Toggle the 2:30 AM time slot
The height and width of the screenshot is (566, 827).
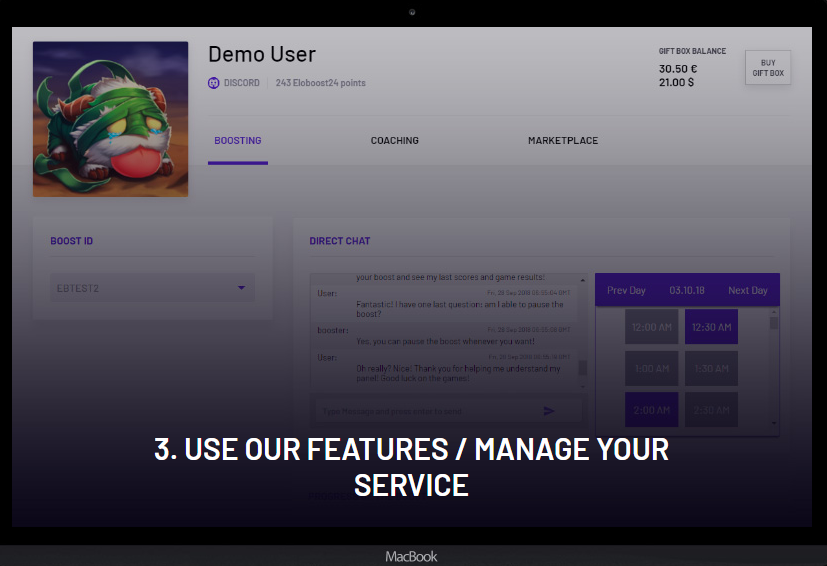(x=711, y=410)
